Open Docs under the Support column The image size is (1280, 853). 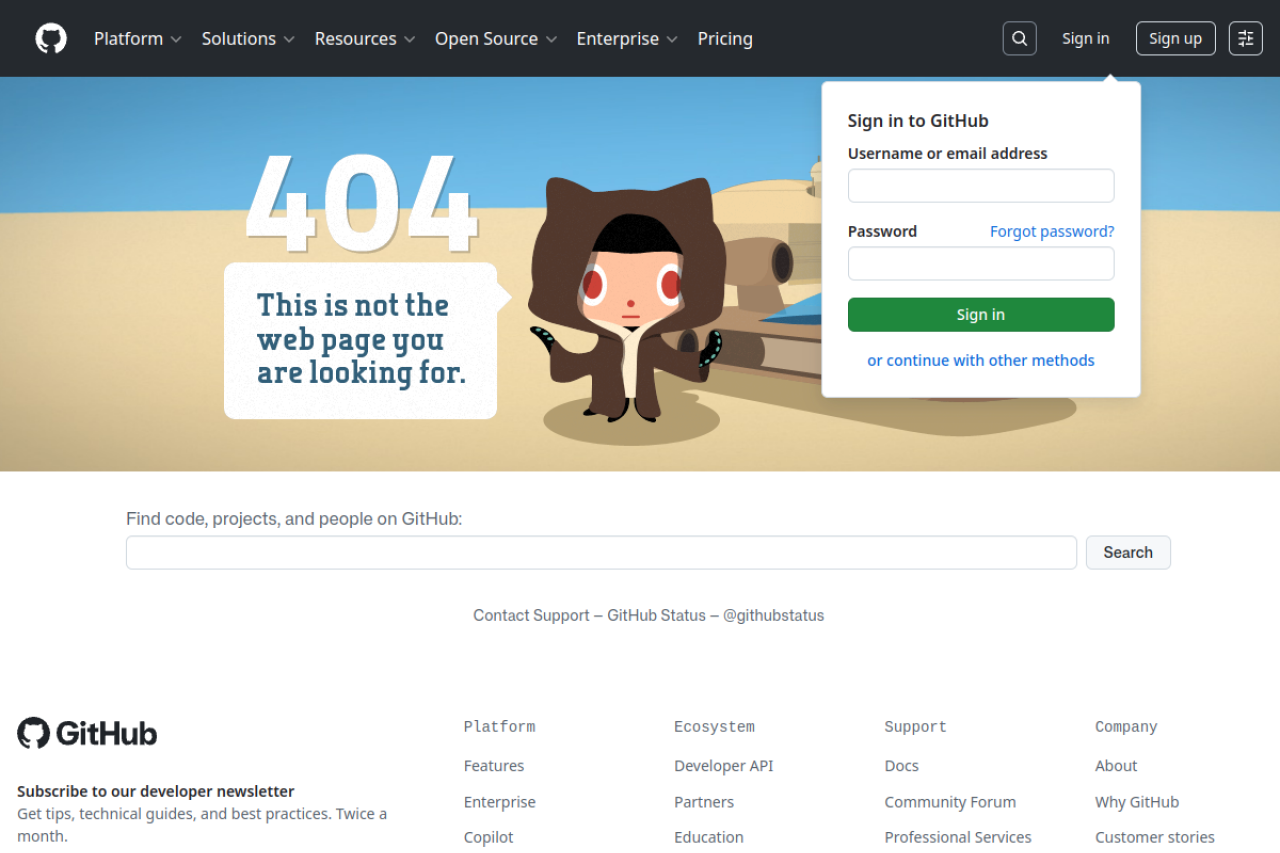pyautogui.click(x=901, y=765)
